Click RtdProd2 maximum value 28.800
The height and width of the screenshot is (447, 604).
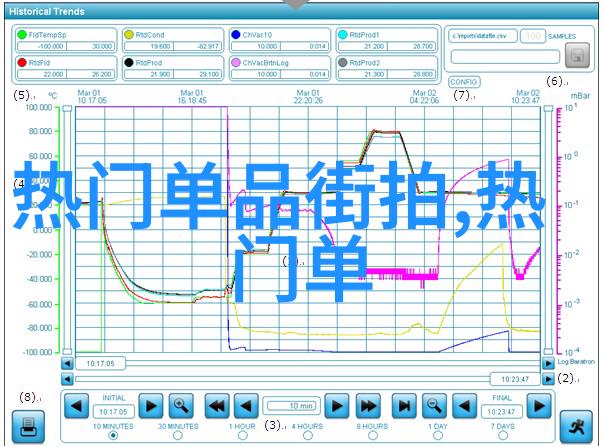411,74
